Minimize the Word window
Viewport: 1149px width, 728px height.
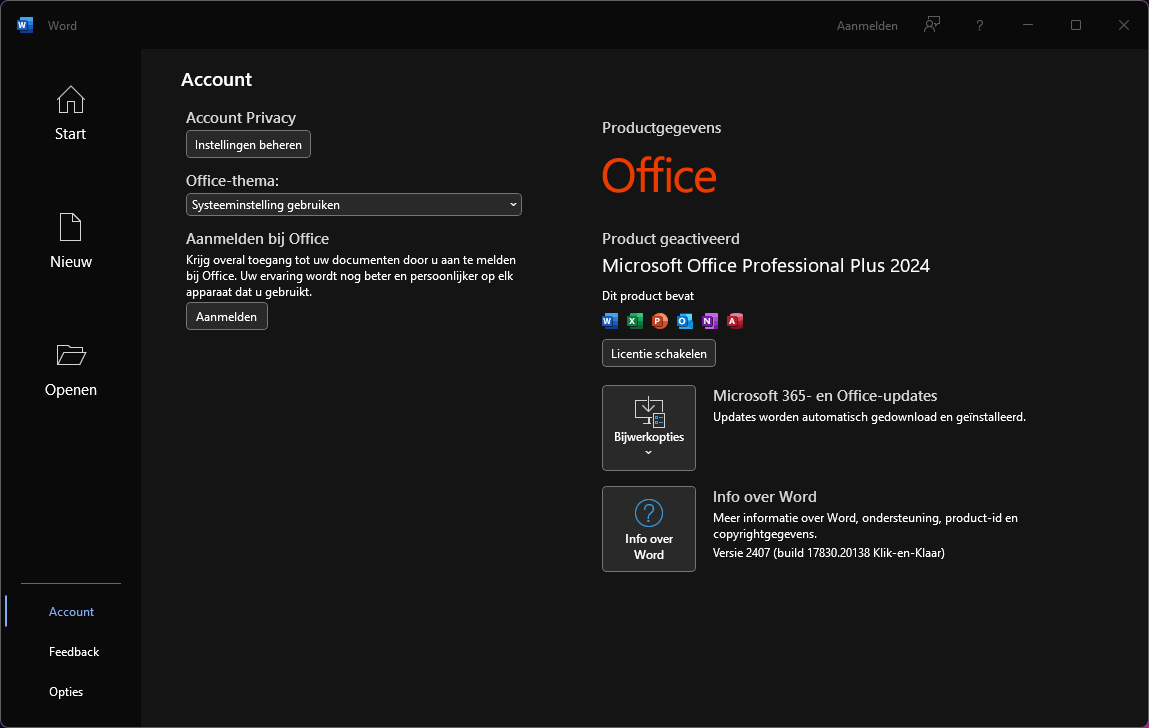1028,25
